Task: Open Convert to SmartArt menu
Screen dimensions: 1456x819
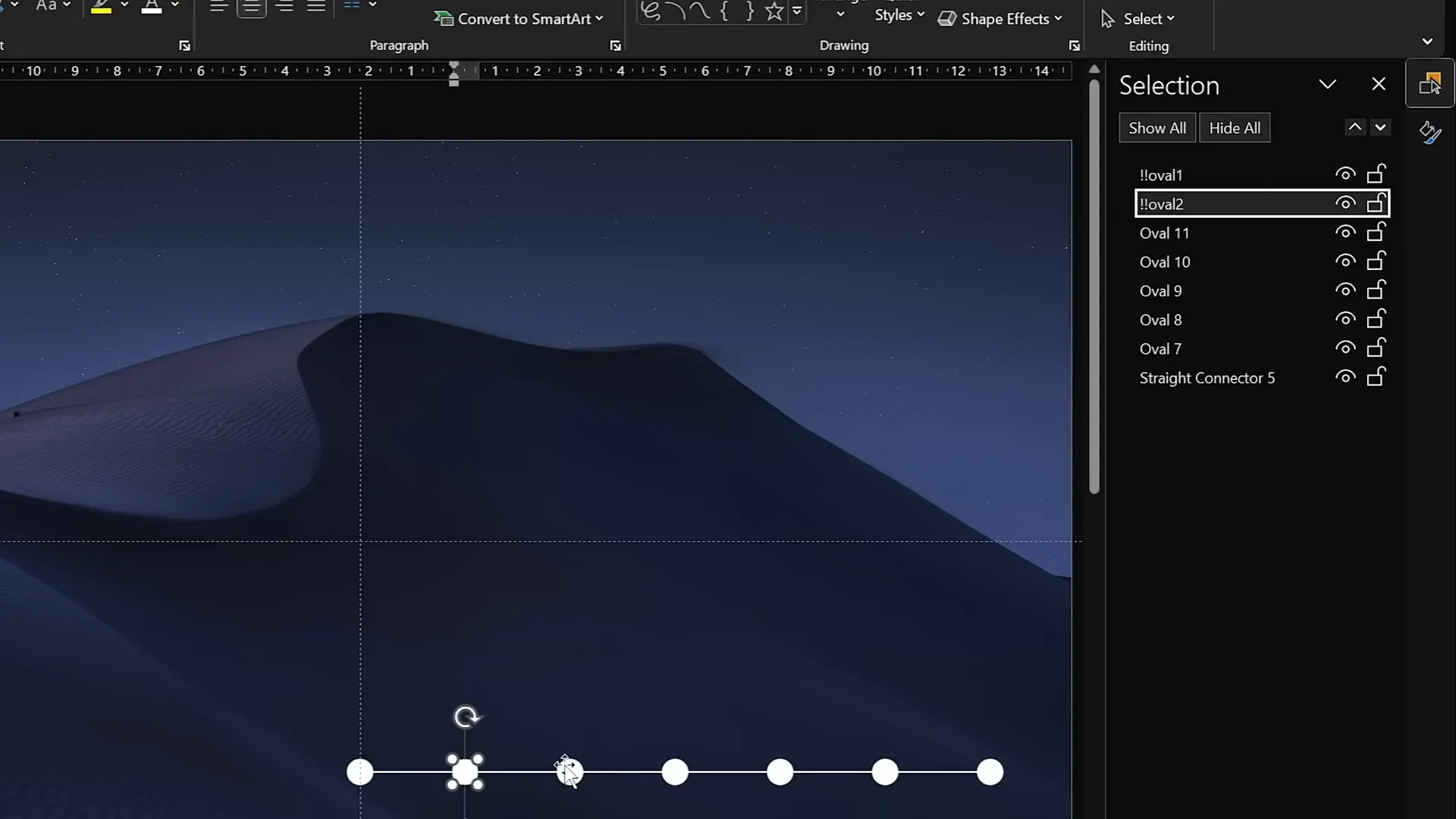Action: (x=519, y=18)
